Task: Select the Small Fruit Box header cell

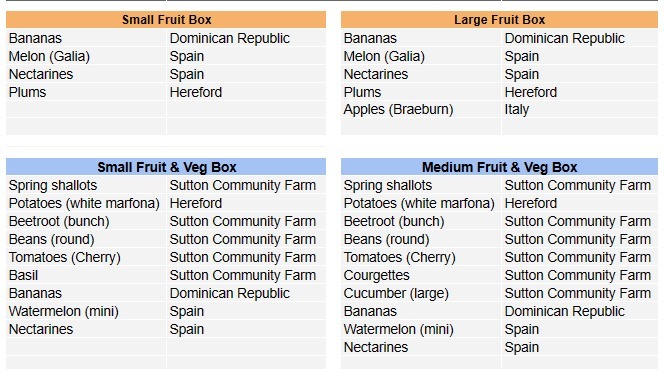Action: [166, 19]
